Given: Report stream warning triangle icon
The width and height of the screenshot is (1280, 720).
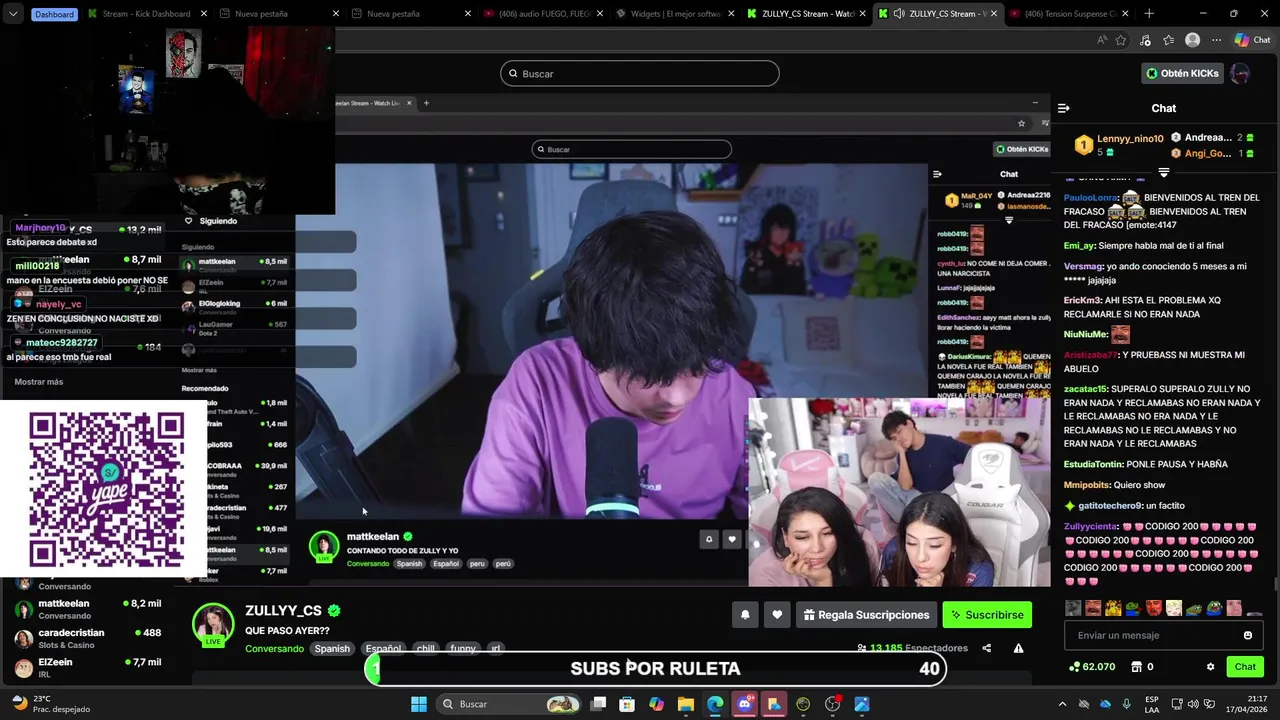Looking at the screenshot, I should click(1018, 648).
